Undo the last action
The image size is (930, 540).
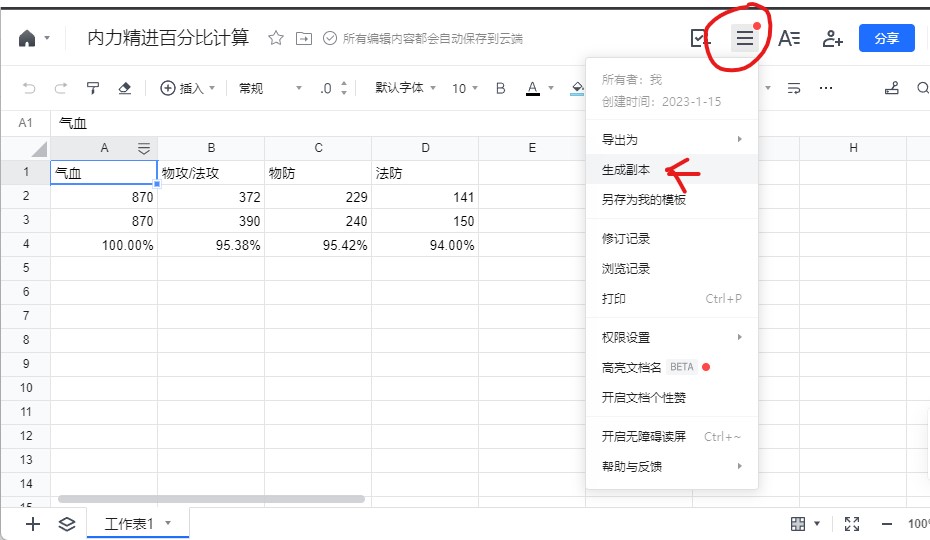(29, 88)
